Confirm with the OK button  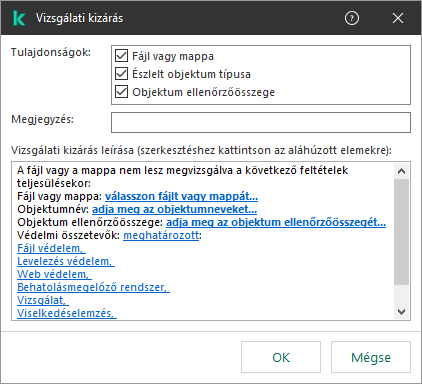click(x=281, y=357)
